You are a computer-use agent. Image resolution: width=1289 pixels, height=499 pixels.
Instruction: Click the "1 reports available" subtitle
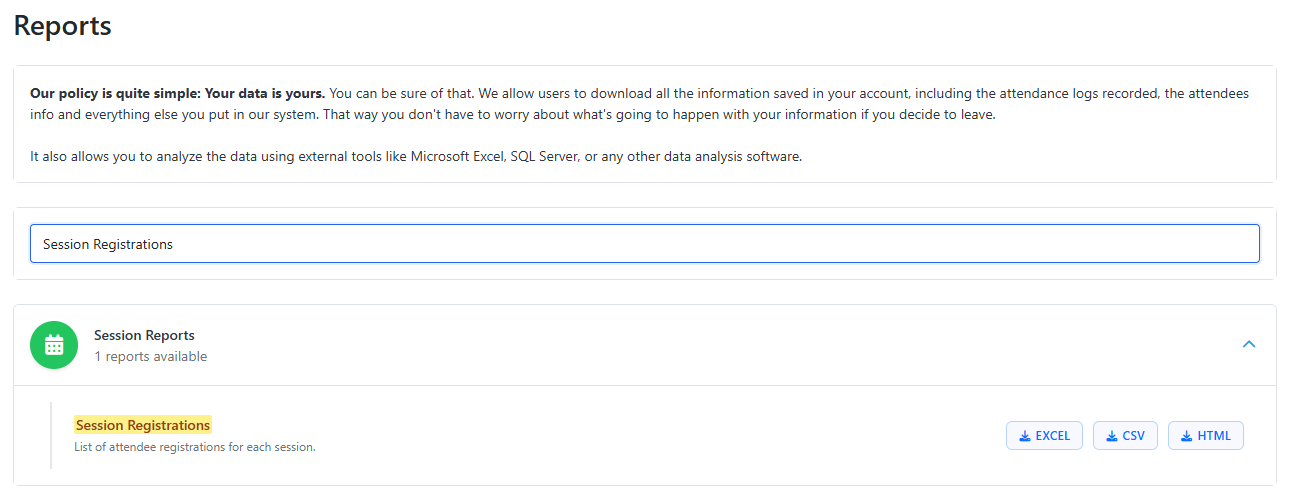(x=150, y=356)
